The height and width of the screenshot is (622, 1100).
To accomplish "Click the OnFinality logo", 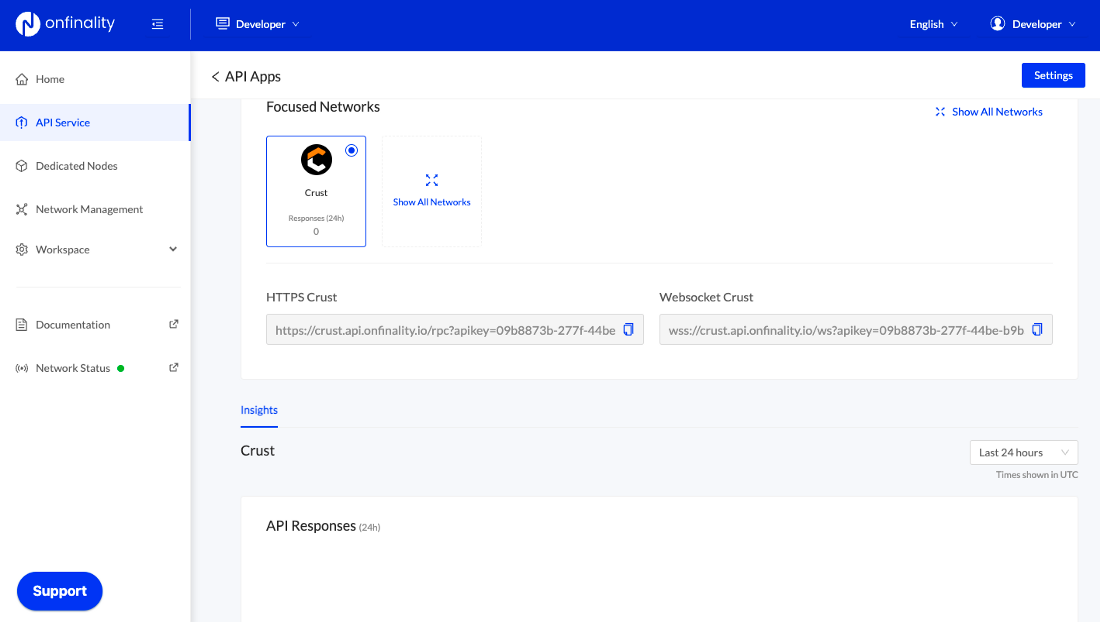I will coord(65,24).
